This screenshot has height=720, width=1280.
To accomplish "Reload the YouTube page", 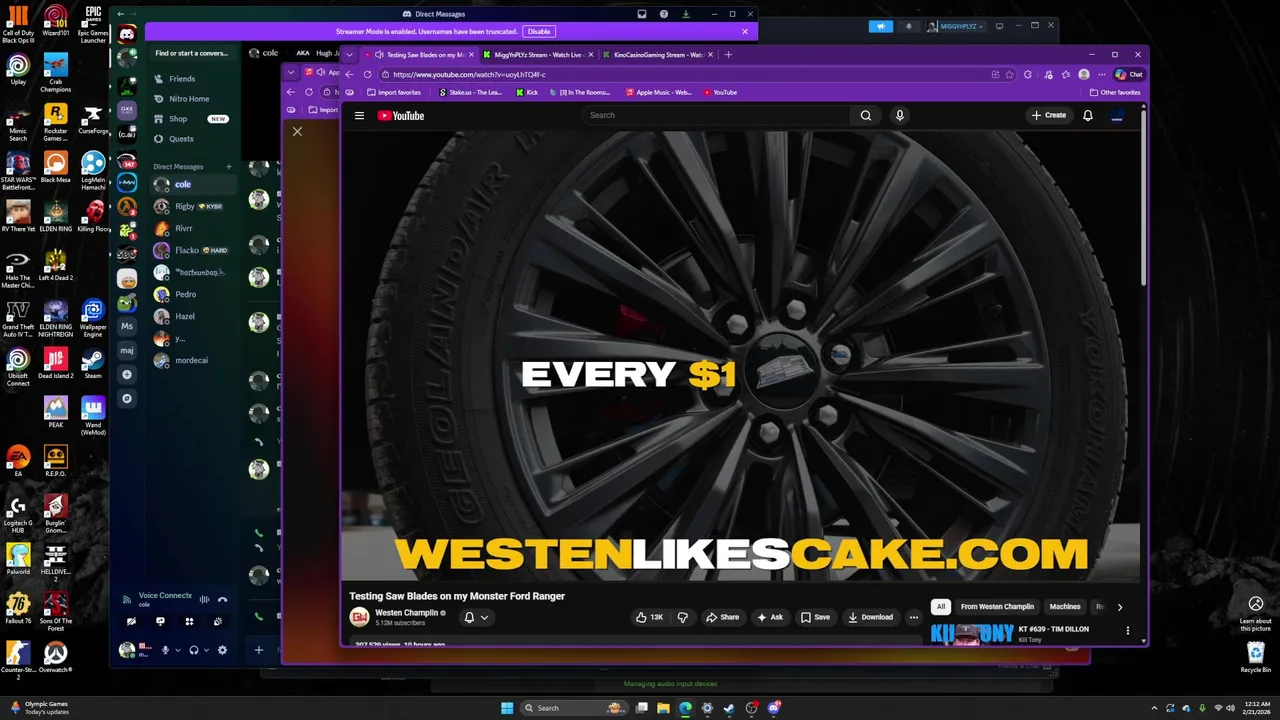I will pyautogui.click(x=367, y=74).
